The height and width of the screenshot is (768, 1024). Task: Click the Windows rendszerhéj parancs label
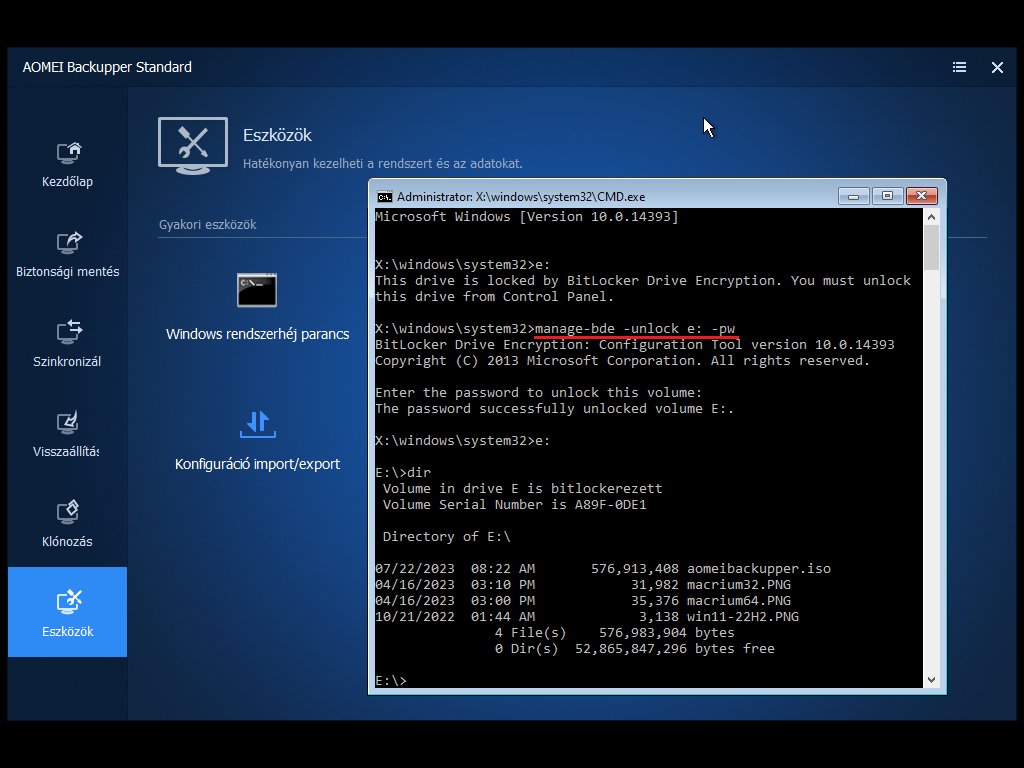coord(257,334)
